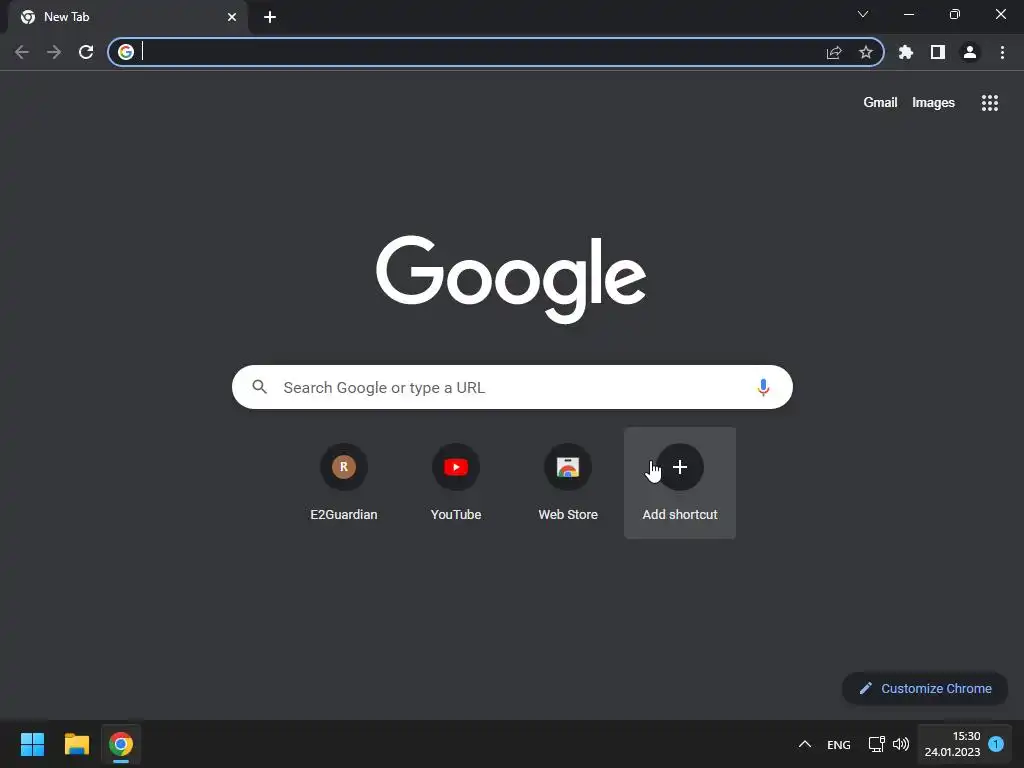The image size is (1024, 768).
Task: Share this page via the share icon
Action: [x=834, y=52]
